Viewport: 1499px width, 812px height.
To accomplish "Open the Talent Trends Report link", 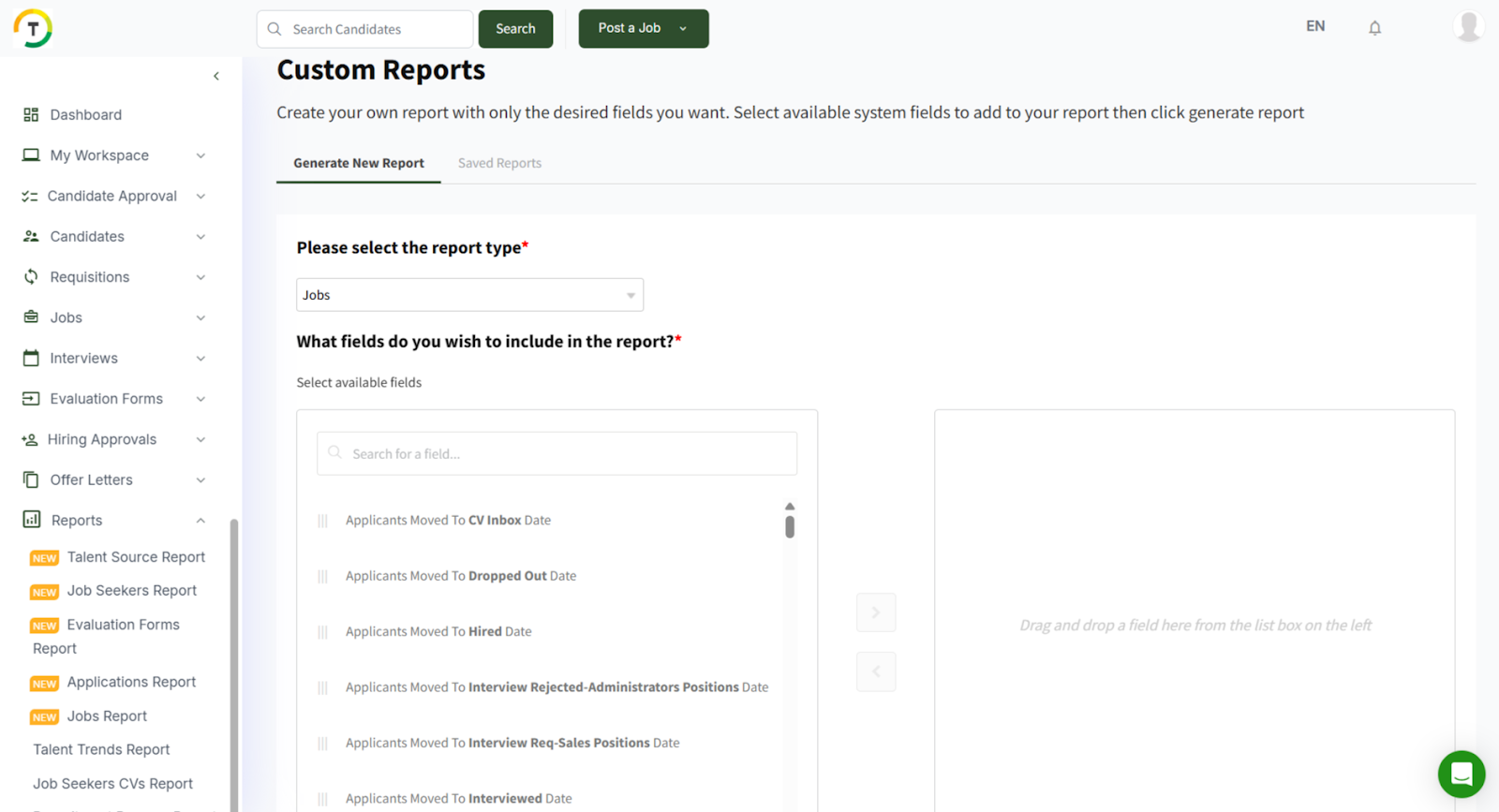I will pos(101,749).
